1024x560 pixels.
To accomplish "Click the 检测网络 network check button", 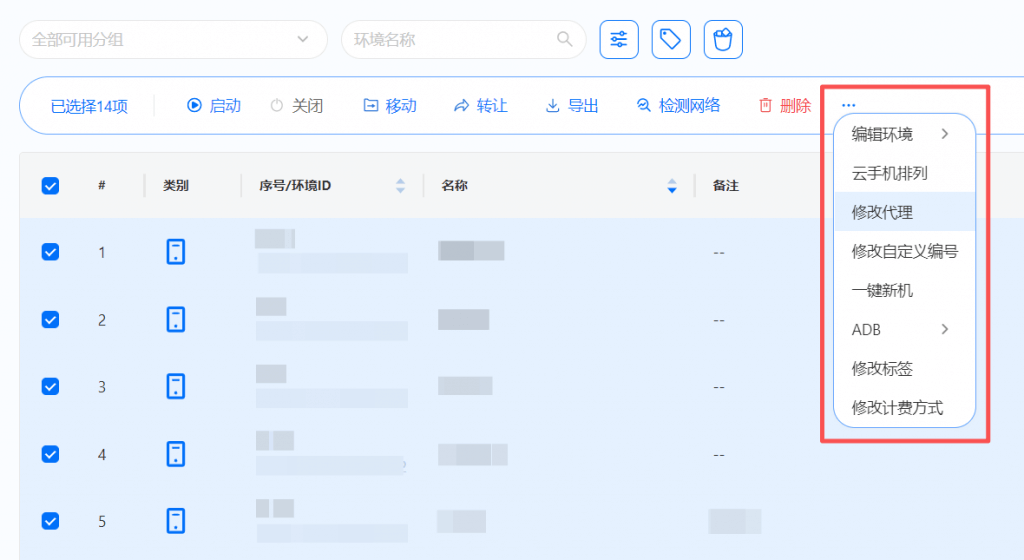I will coord(678,105).
